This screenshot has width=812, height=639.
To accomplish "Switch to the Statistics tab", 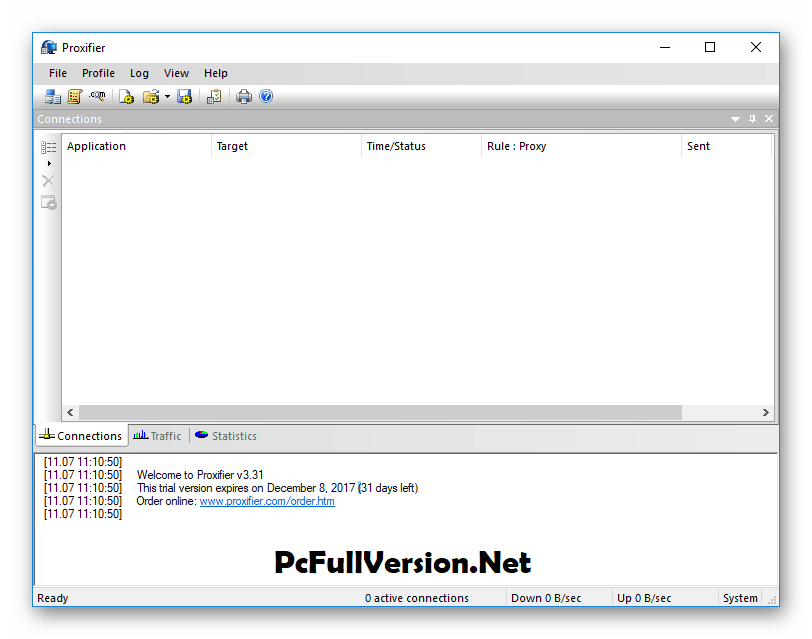I will click(x=226, y=436).
